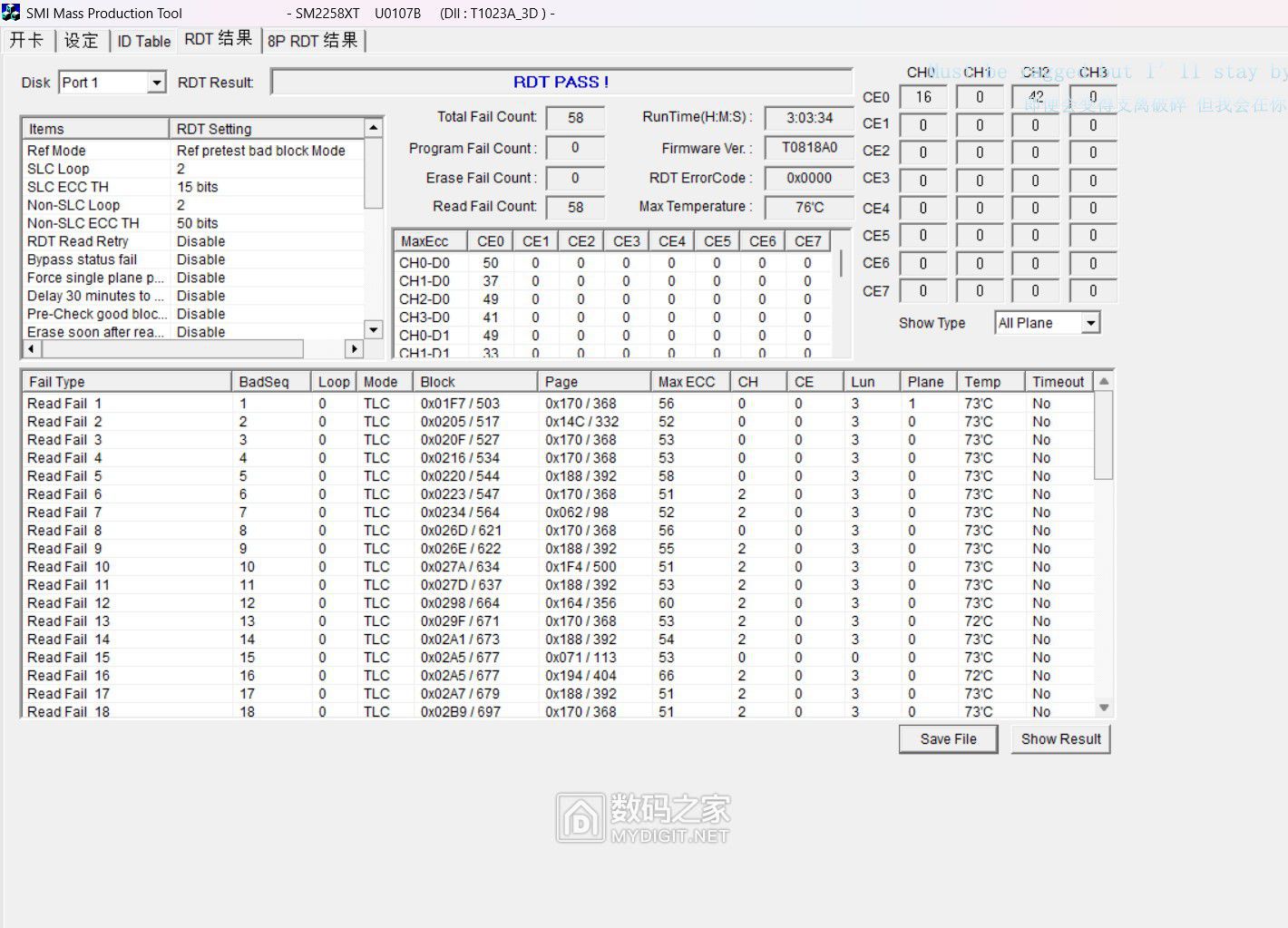Image resolution: width=1288 pixels, height=928 pixels.
Task: Go to the ID Table tab
Action: click(143, 41)
